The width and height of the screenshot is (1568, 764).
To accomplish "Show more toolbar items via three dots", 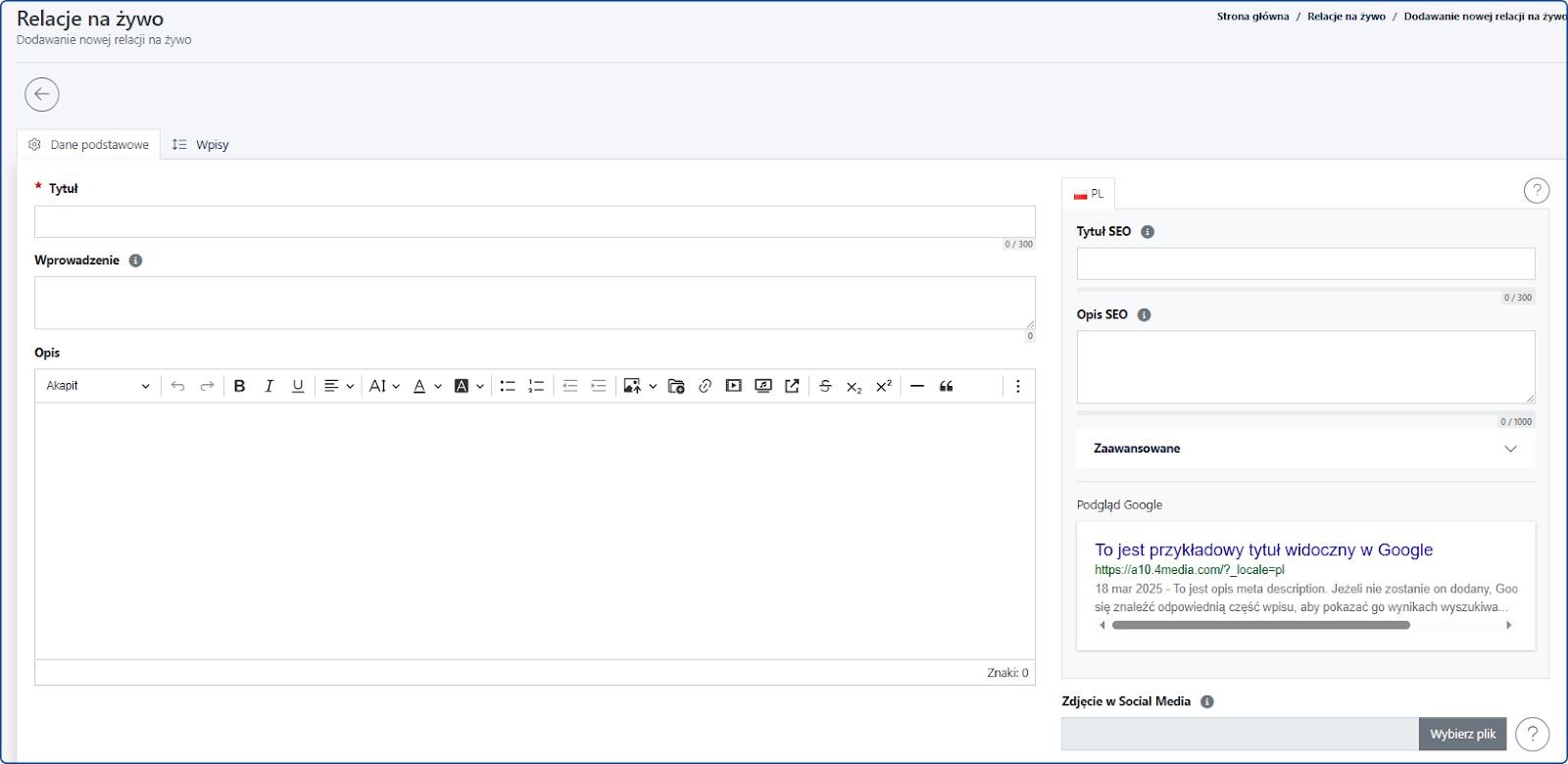I will [x=1017, y=386].
